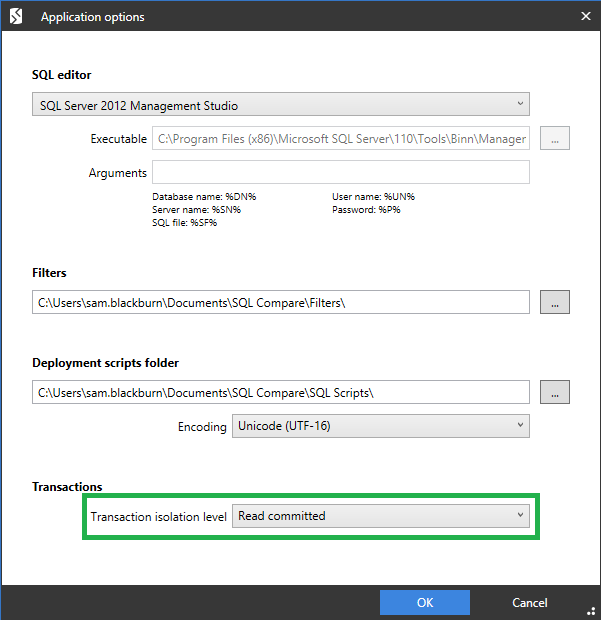The height and width of the screenshot is (620, 601).
Task: Click the SQL file %SF% hint text
Action: [x=185, y=222]
